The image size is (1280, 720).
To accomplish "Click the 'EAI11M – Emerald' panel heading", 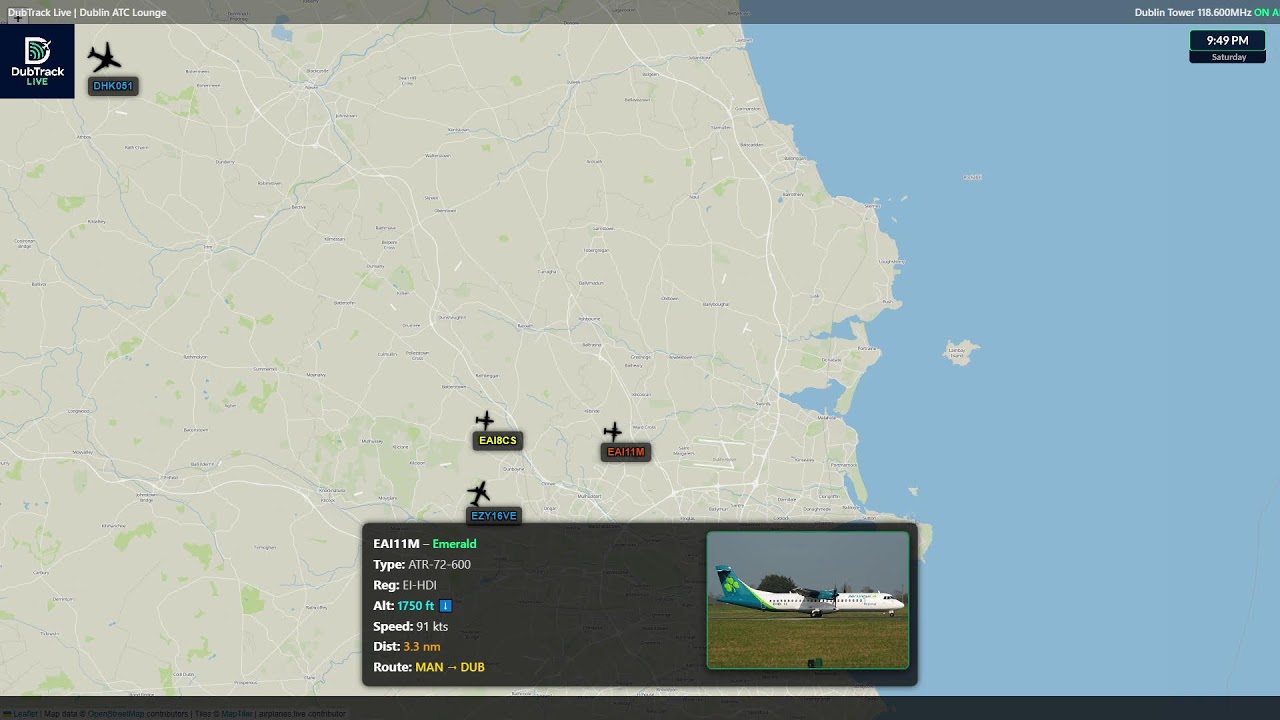I will click(x=425, y=544).
